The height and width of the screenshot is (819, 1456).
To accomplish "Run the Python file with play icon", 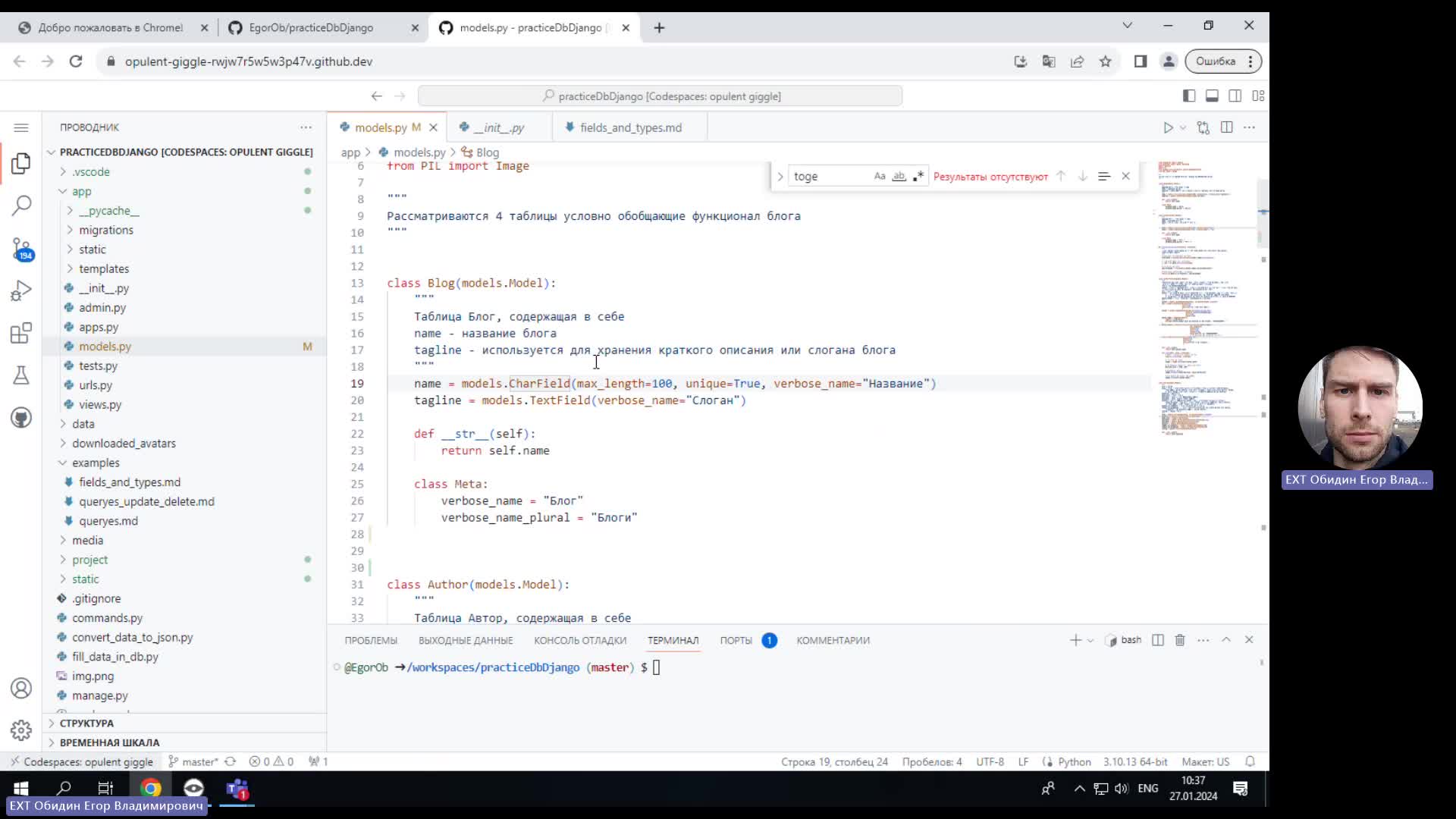I will coord(1168,127).
